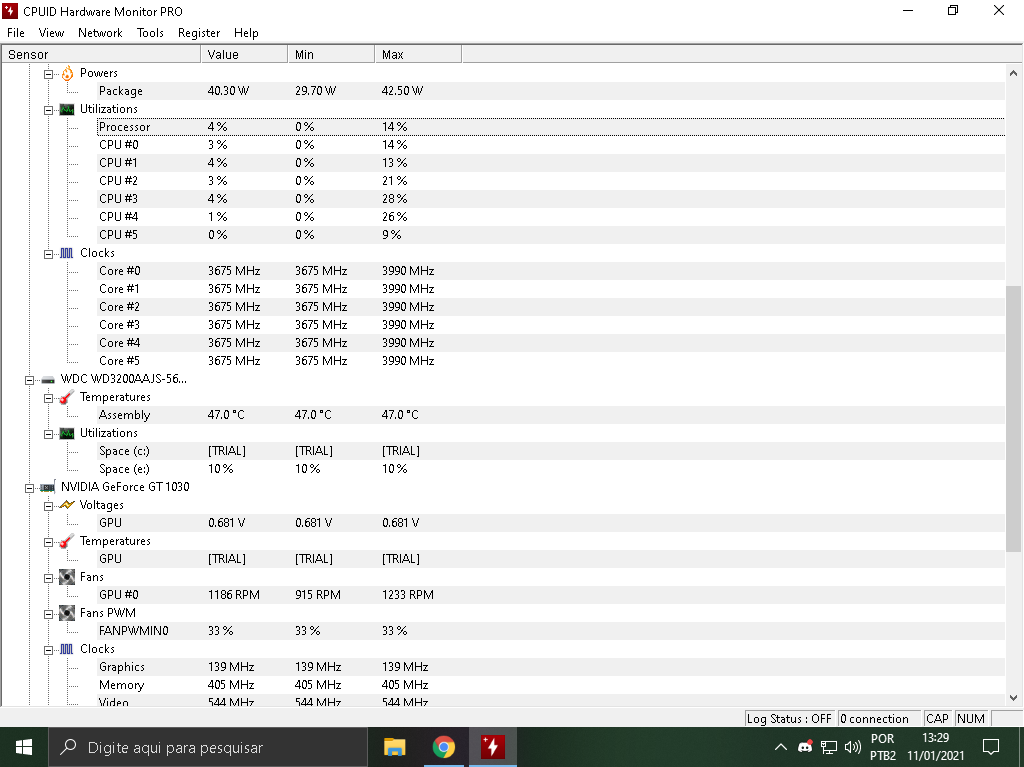Click the CPU Clocks waveform icon

click(67, 253)
